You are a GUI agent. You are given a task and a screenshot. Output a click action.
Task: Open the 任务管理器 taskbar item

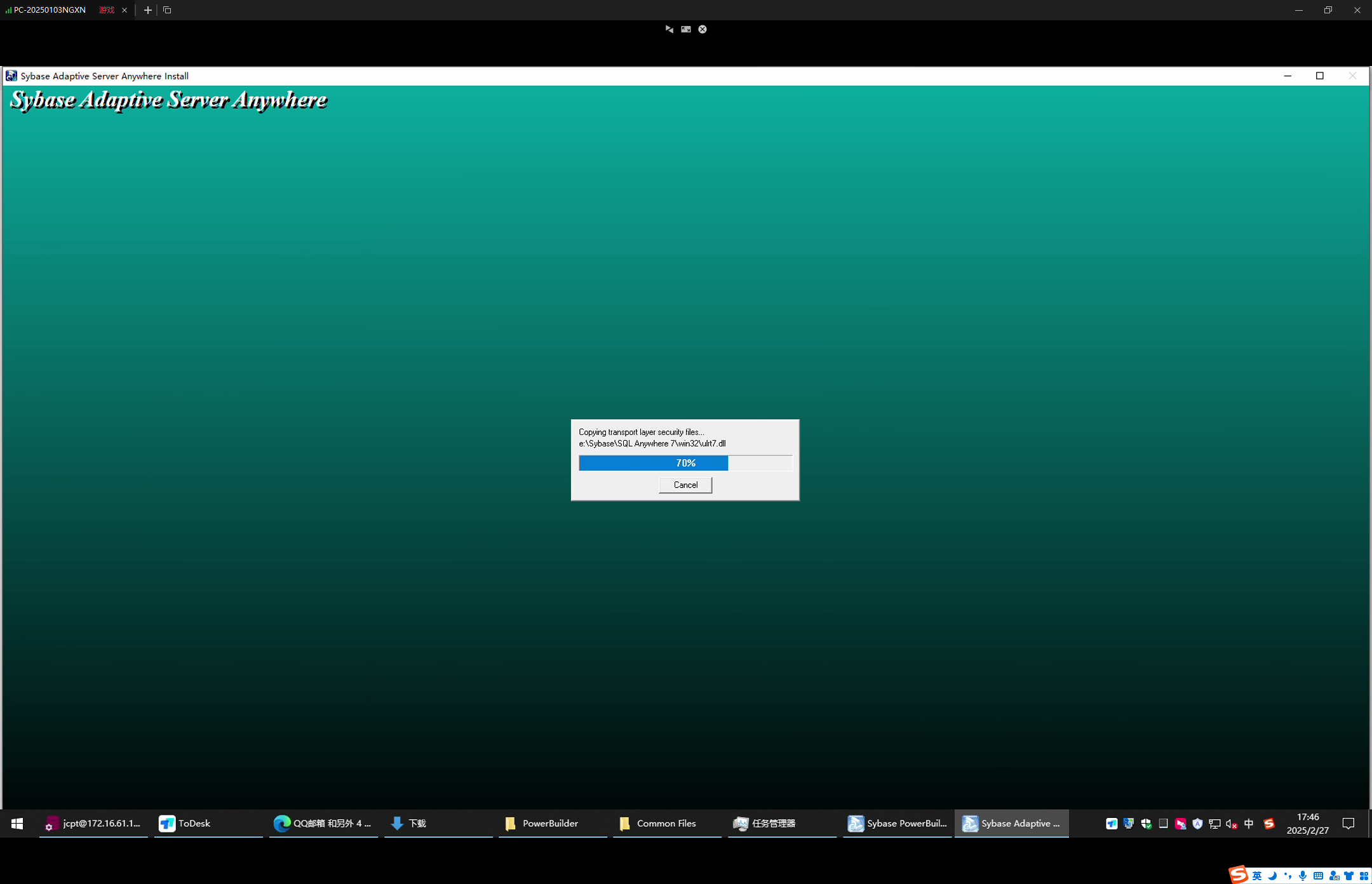765,823
